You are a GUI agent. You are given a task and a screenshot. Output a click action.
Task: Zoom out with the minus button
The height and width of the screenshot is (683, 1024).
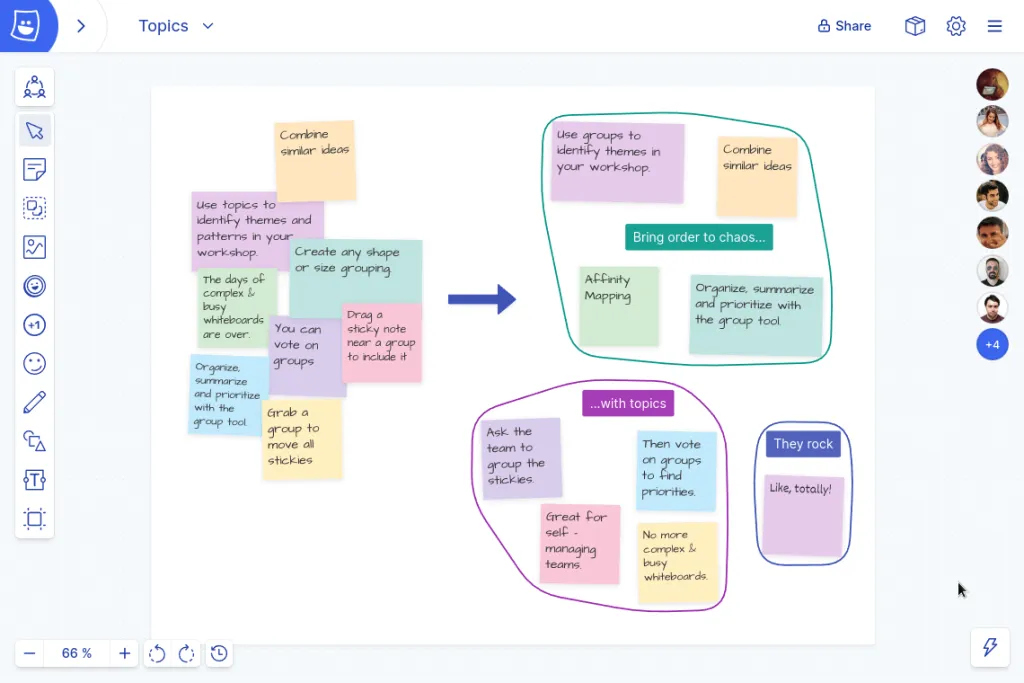coord(30,654)
